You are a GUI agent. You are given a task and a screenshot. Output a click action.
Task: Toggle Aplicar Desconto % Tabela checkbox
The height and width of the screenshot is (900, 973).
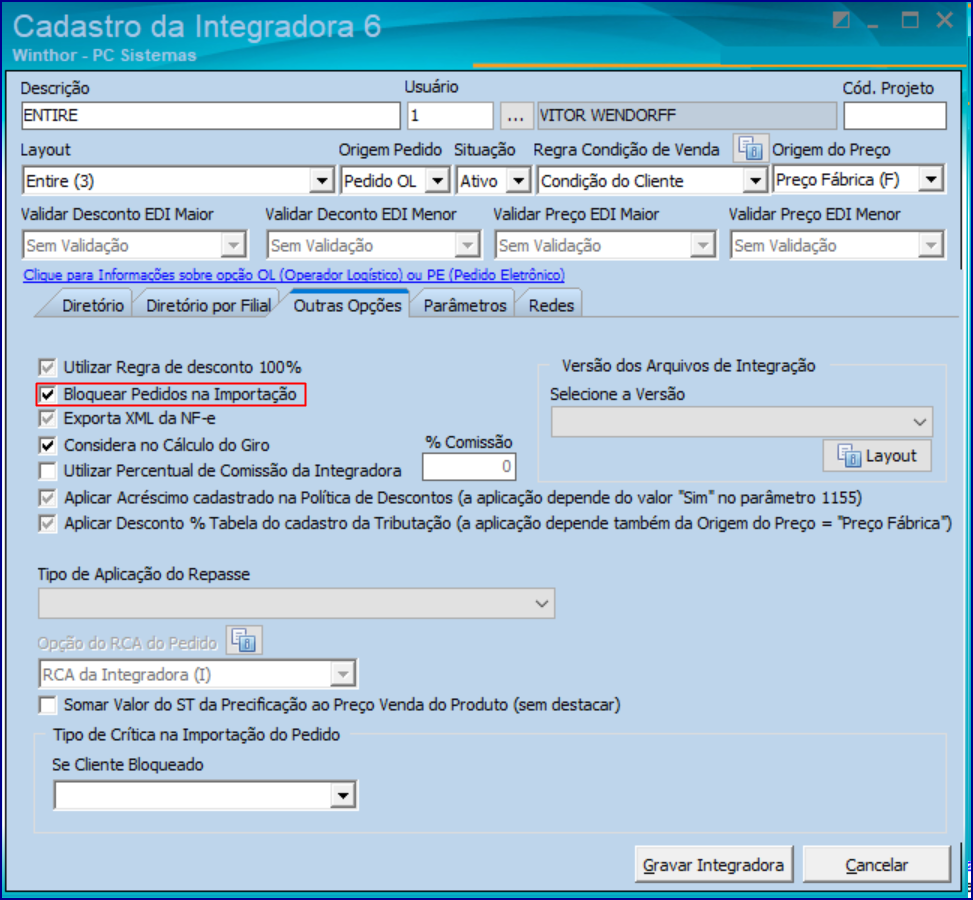[47, 524]
